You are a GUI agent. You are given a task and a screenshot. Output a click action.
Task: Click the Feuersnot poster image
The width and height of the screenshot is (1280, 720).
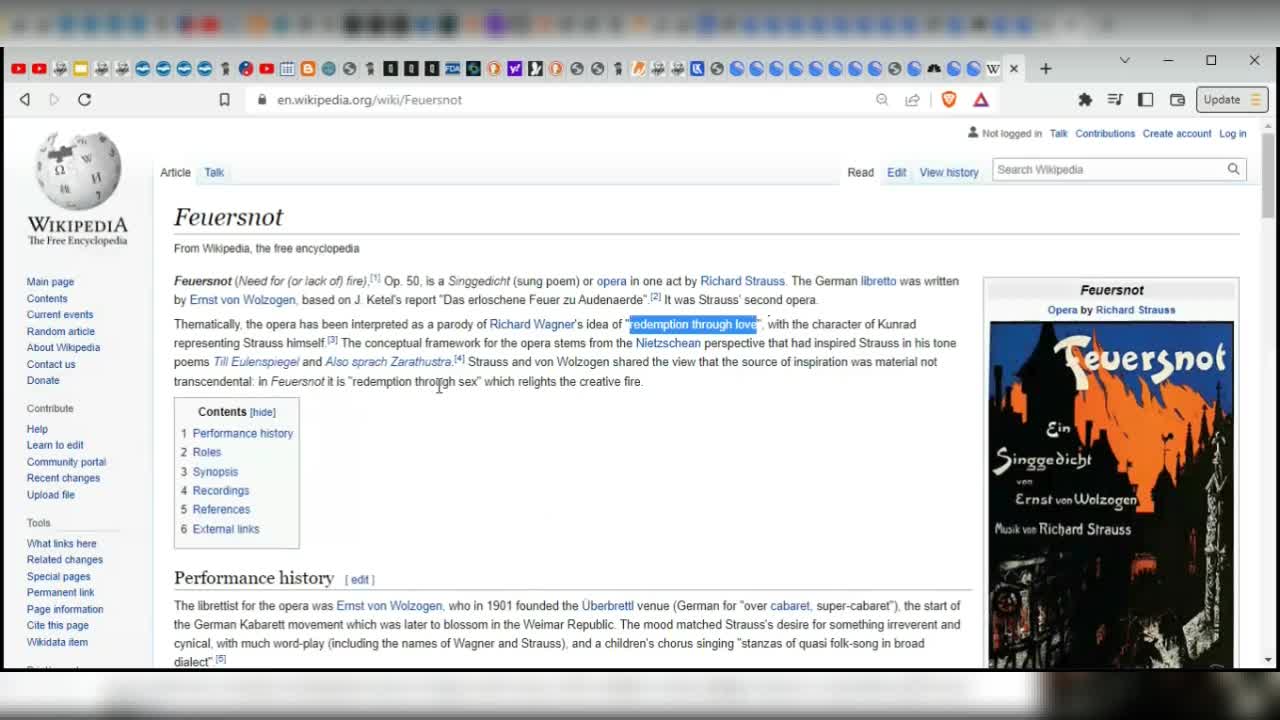click(x=1111, y=494)
